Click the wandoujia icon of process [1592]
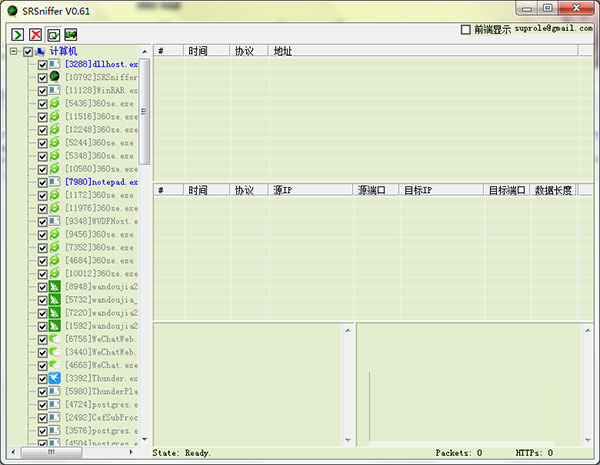 (54, 326)
